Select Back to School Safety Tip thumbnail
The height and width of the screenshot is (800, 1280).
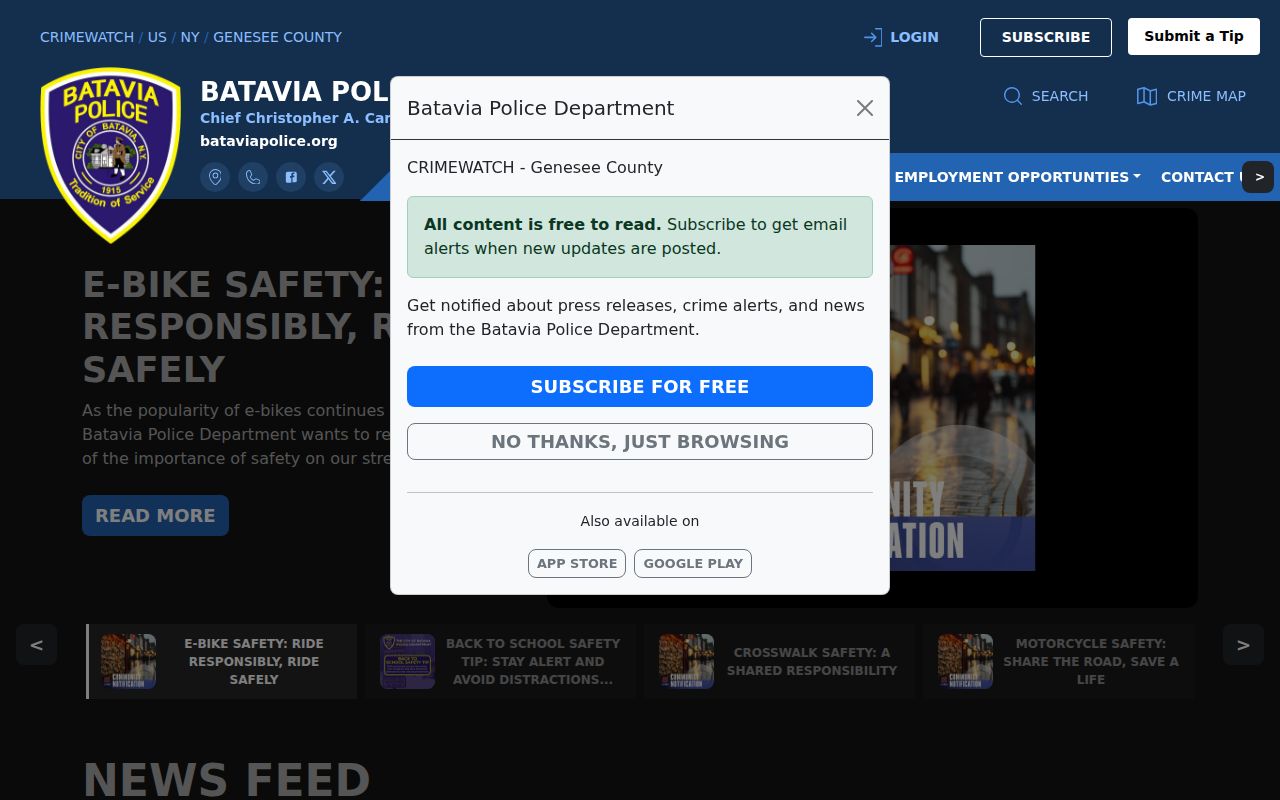[x=500, y=661]
